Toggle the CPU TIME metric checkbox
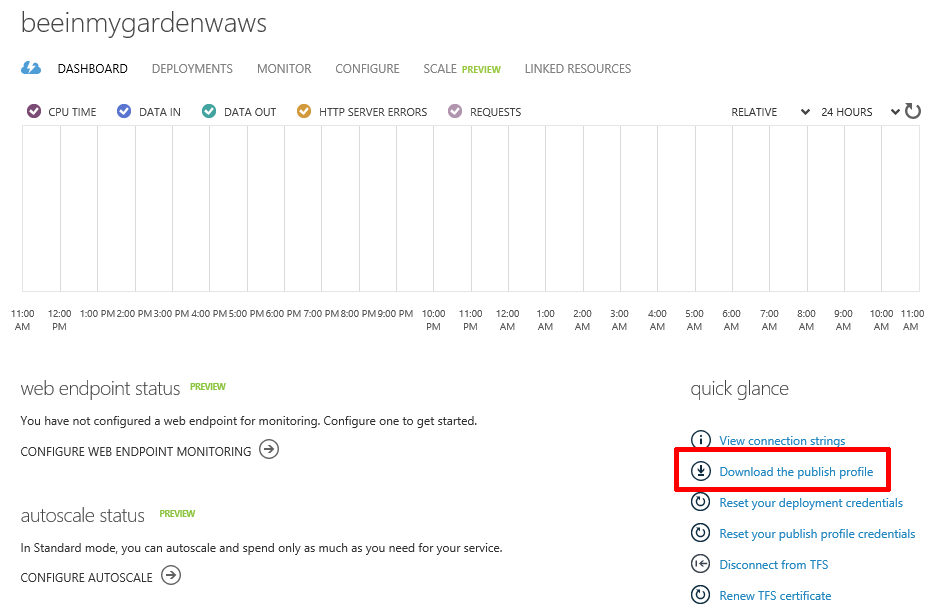The height and width of the screenshot is (611, 933). pos(34,111)
